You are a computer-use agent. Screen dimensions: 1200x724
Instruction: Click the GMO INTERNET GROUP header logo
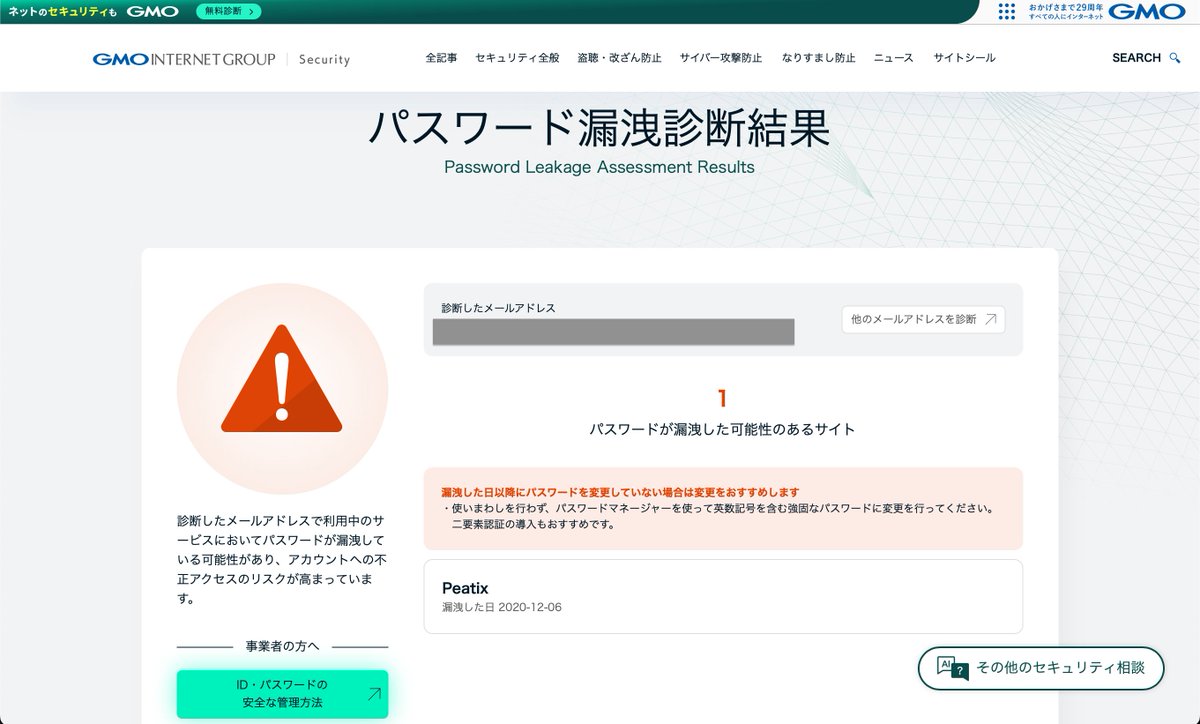click(184, 59)
